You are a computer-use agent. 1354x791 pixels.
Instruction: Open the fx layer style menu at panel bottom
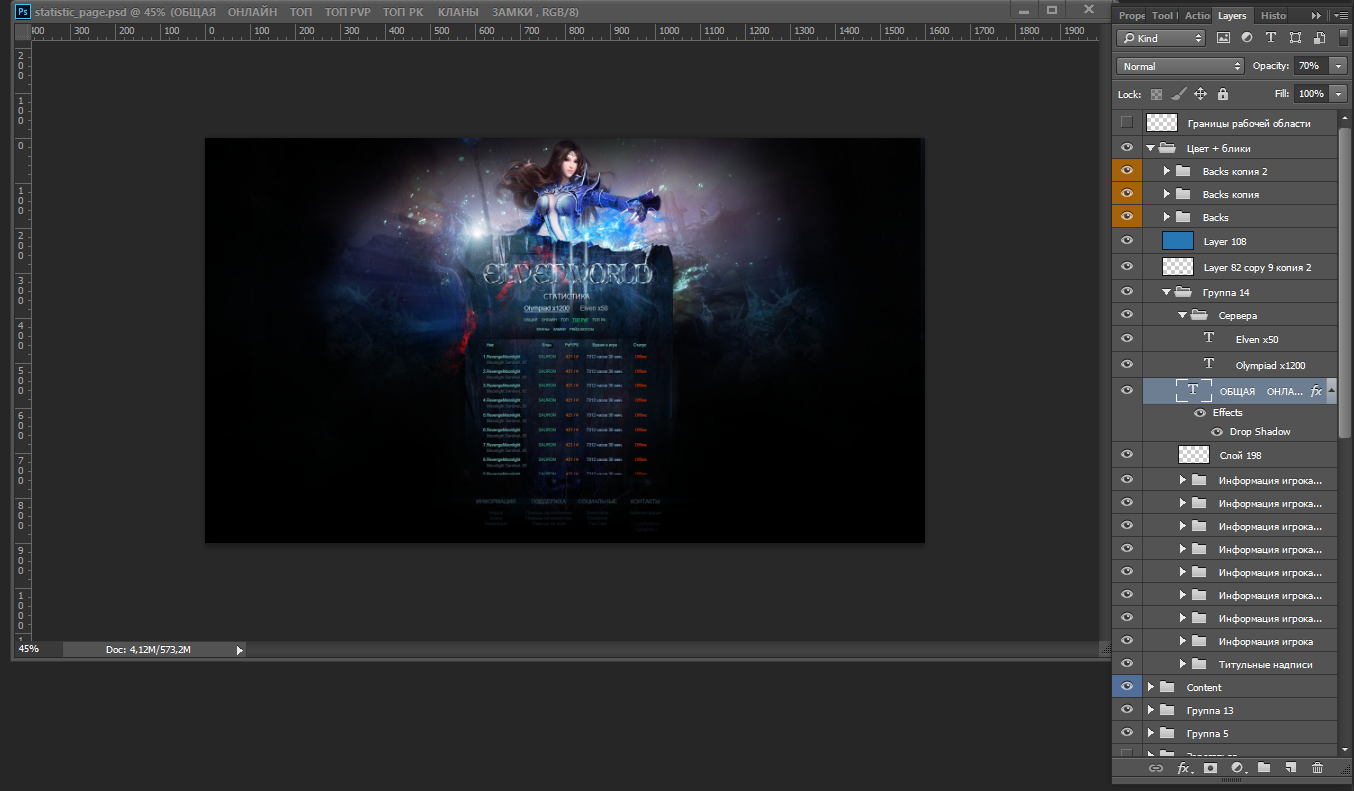(1184, 768)
